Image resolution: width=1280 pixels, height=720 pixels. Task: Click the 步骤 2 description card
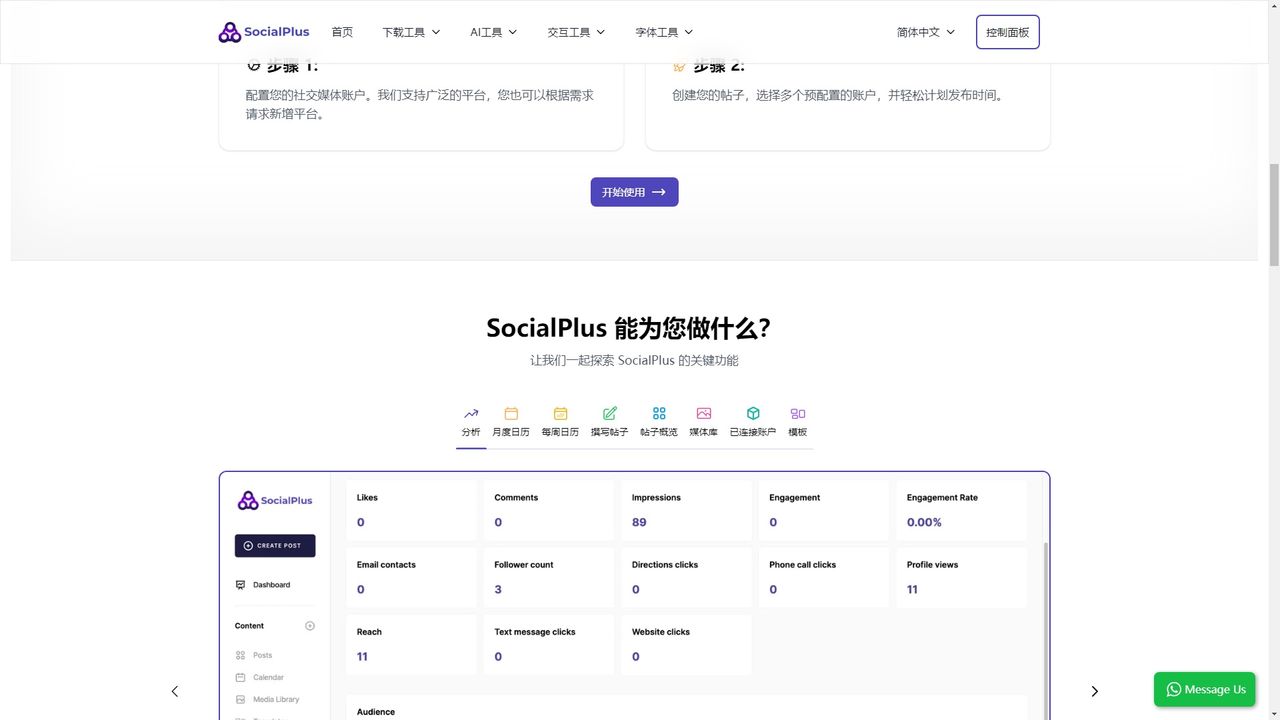[847, 105]
